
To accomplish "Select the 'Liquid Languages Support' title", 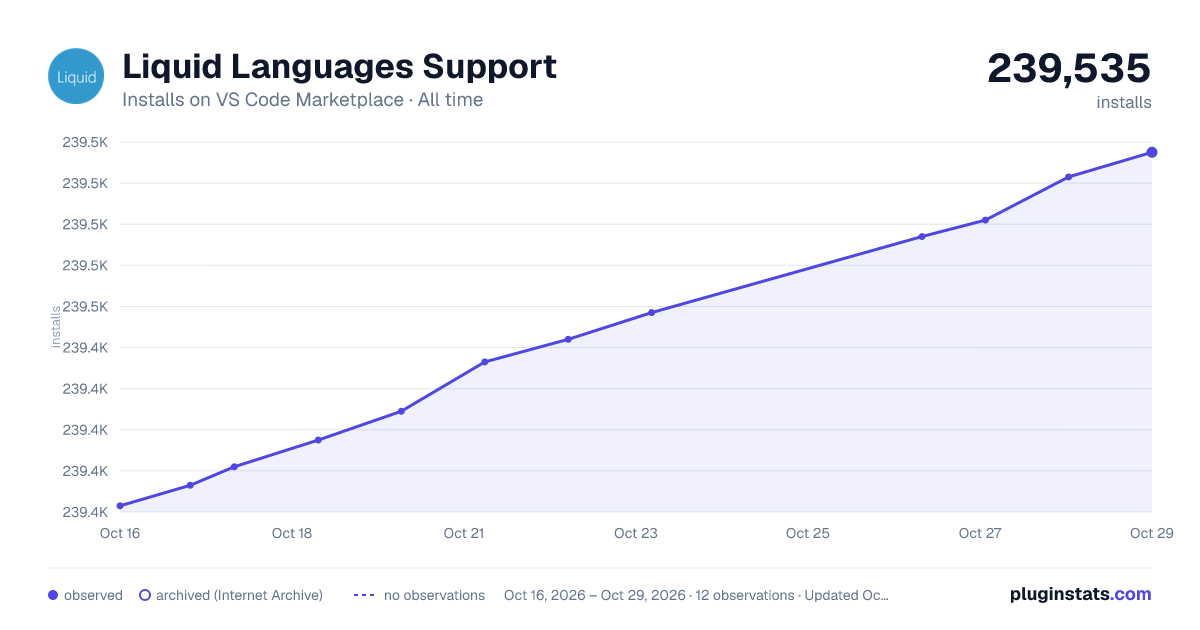I will [339, 67].
